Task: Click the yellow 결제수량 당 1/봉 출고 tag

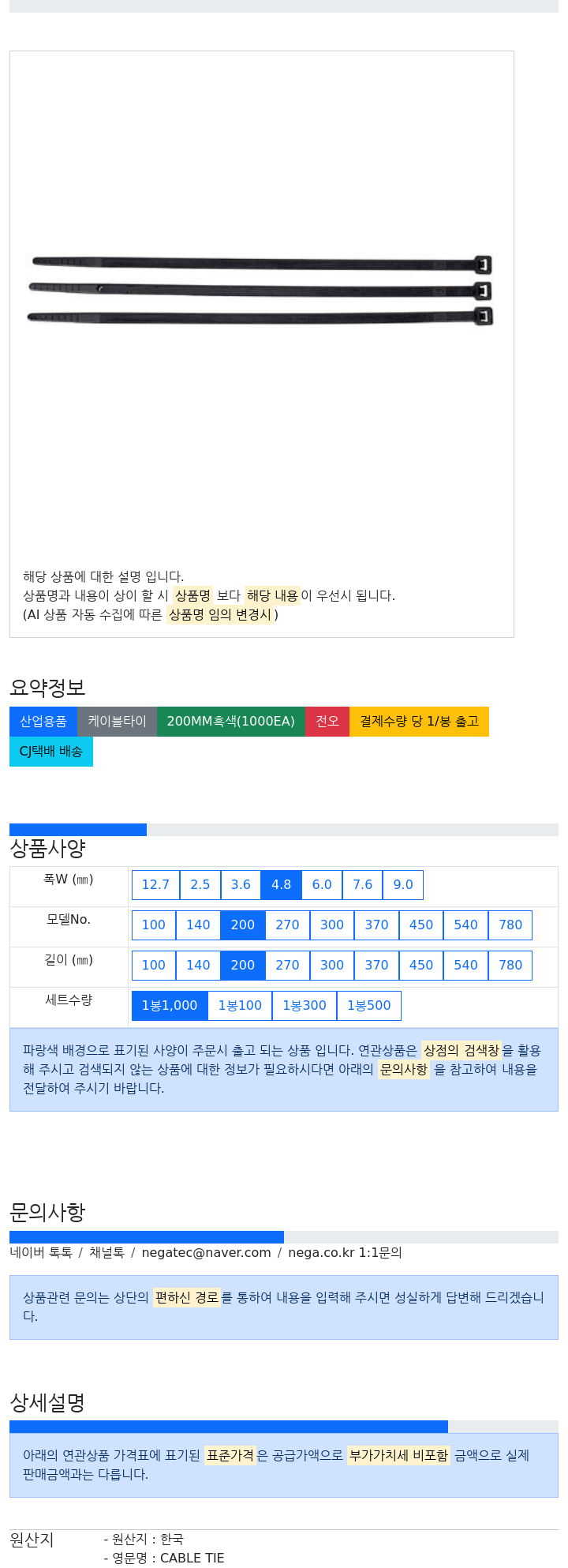Action: (419, 721)
